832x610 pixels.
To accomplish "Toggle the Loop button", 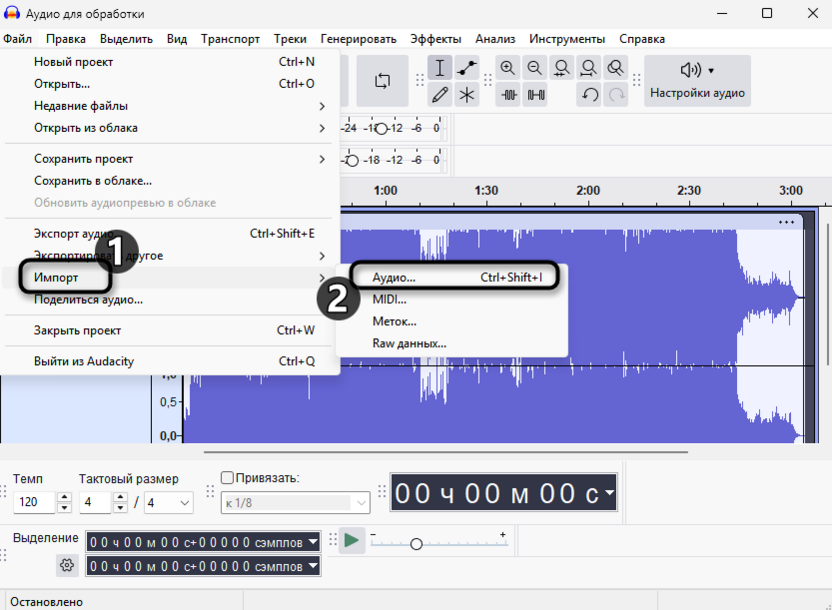I will pyautogui.click(x=383, y=81).
